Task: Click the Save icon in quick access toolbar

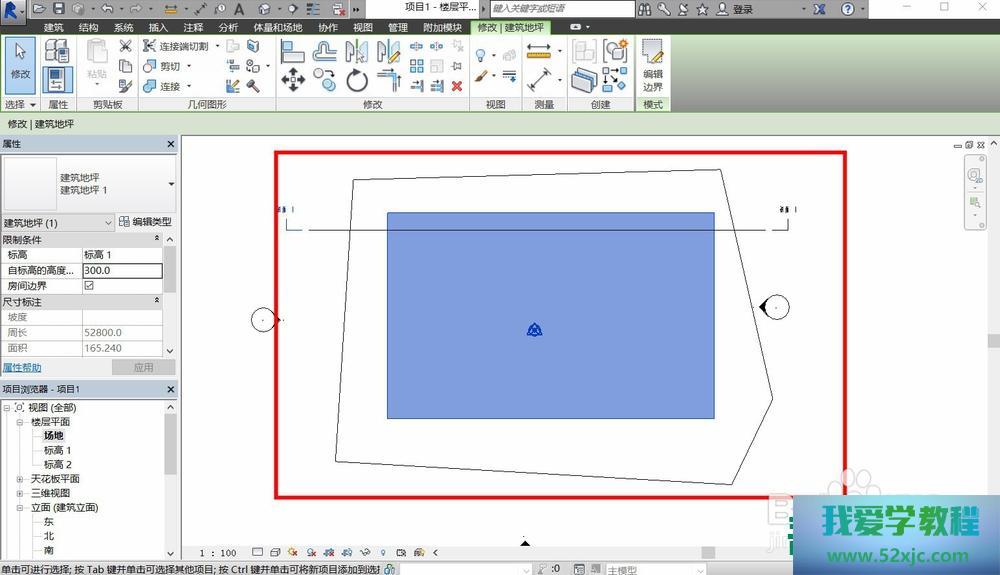Action: point(58,9)
